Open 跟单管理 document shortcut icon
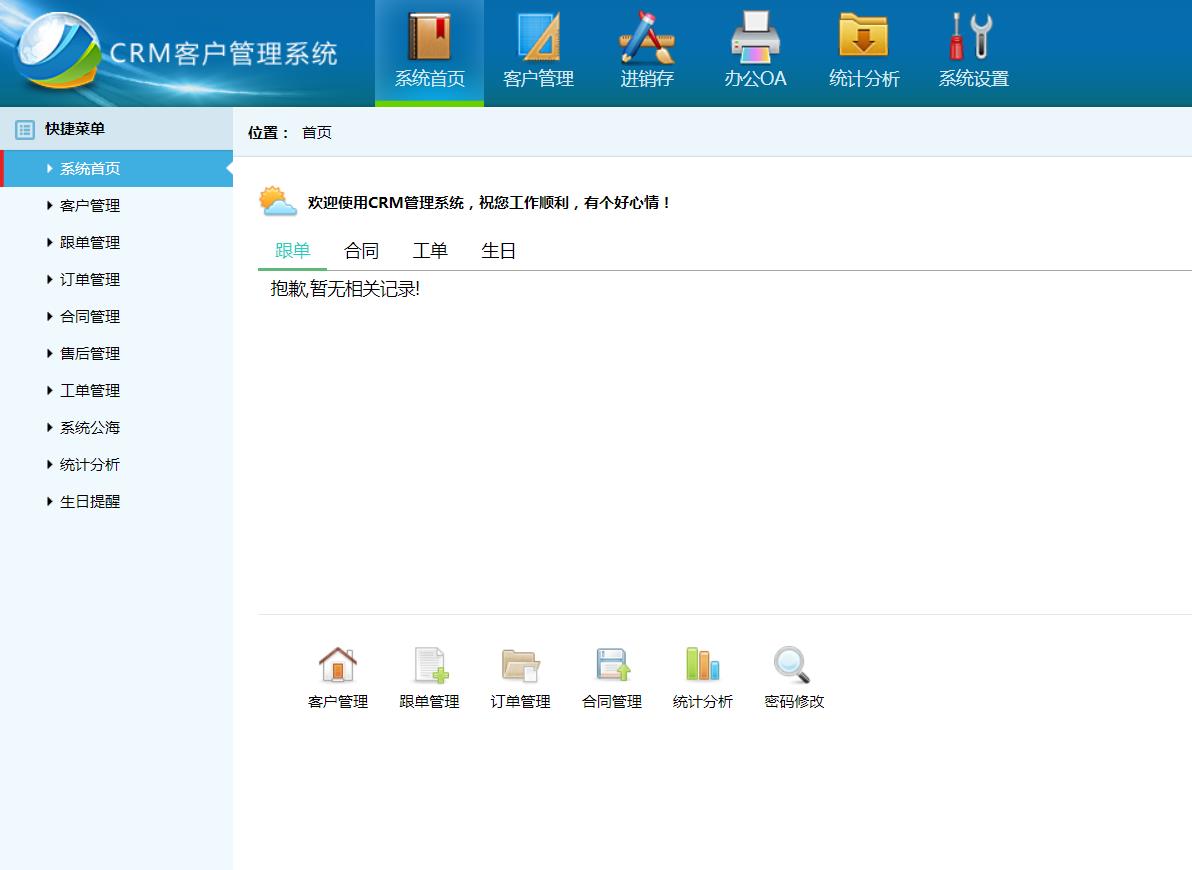 coord(431,664)
